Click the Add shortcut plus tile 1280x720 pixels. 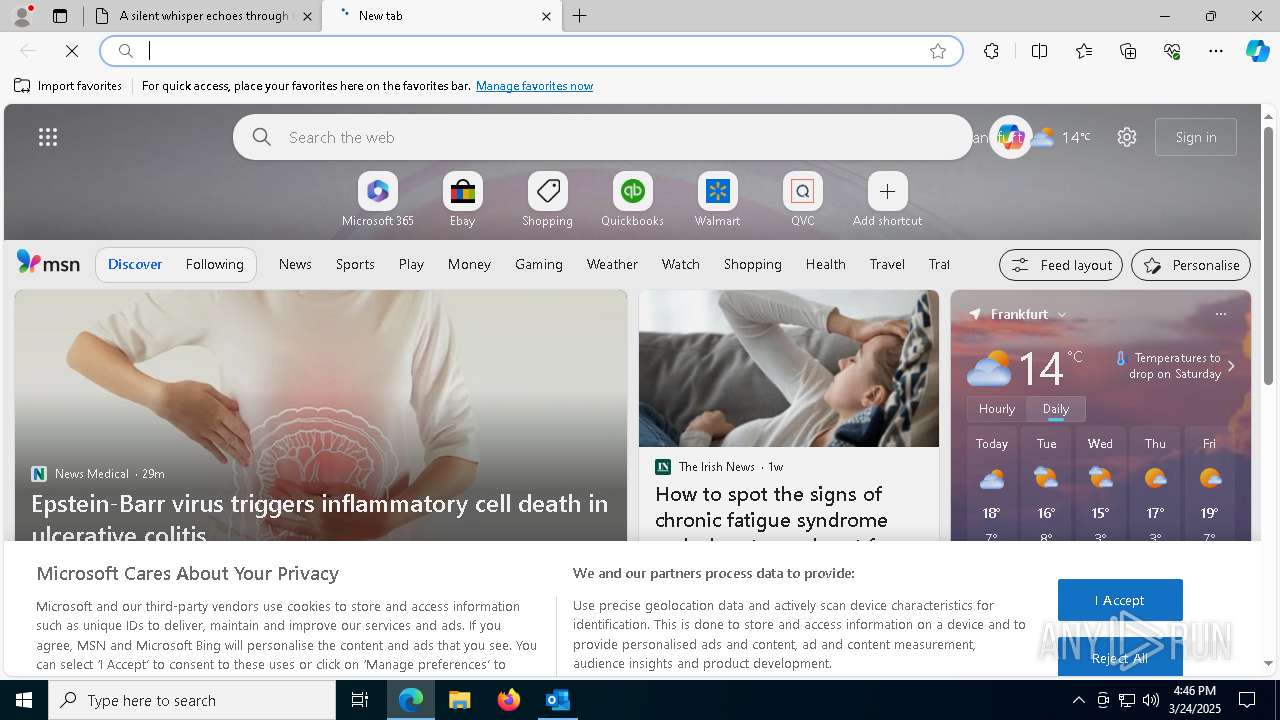pyautogui.click(x=887, y=200)
